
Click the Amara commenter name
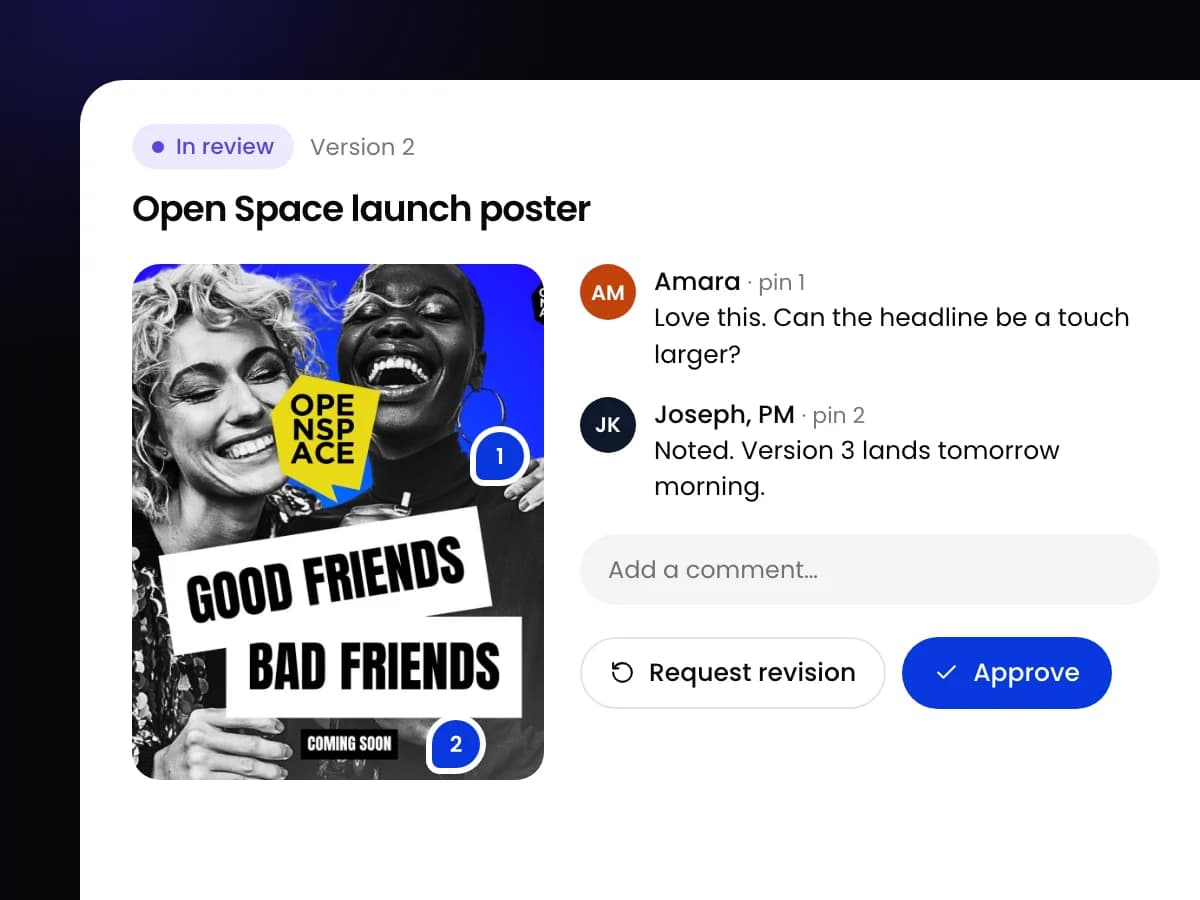pos(697,282)
